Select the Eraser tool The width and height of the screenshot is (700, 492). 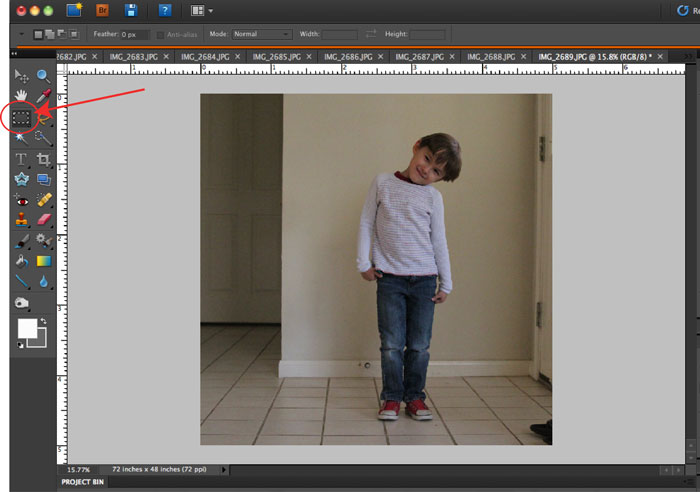44,219
